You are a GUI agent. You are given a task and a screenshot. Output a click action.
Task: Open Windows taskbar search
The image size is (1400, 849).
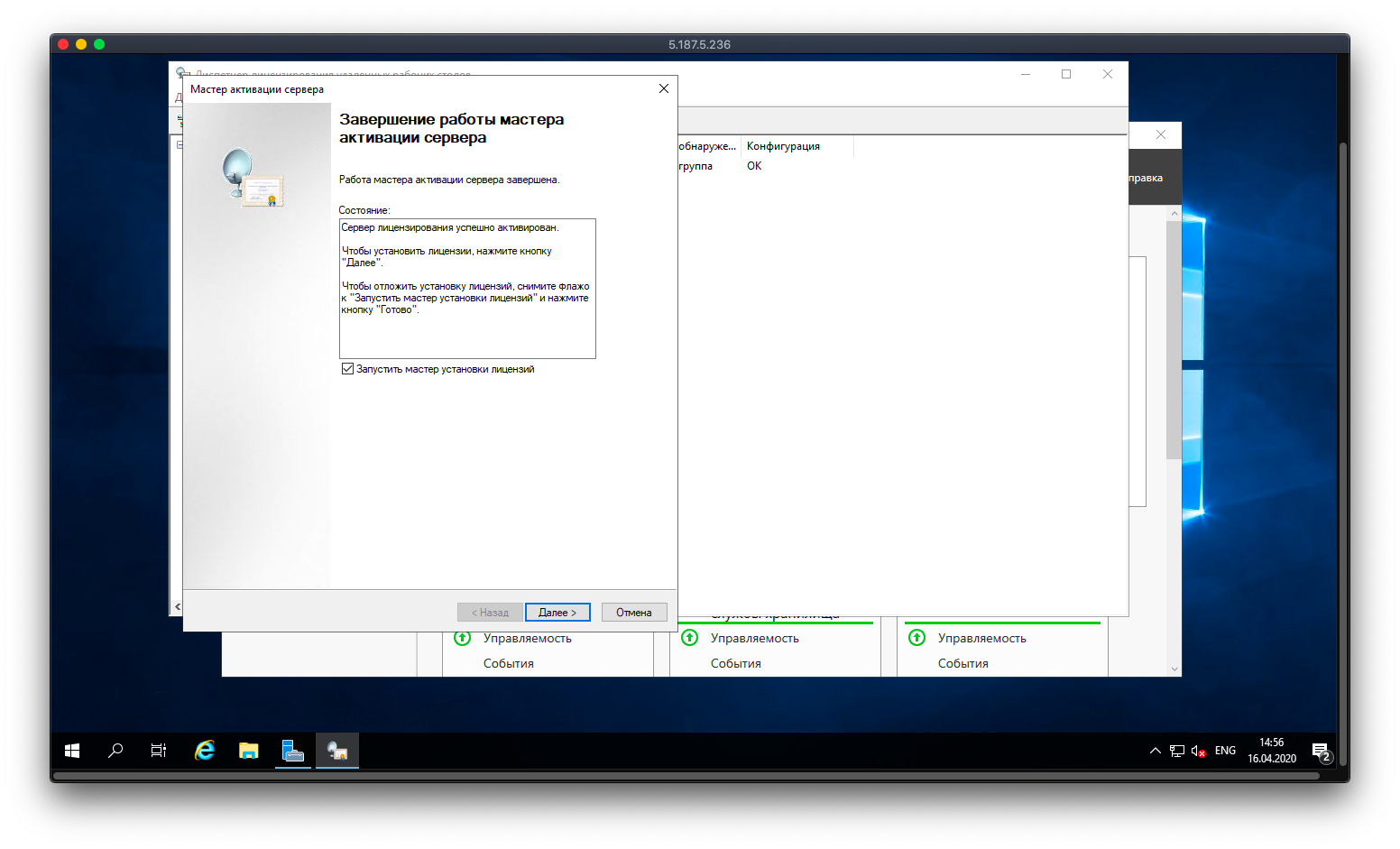pos(115,751)
